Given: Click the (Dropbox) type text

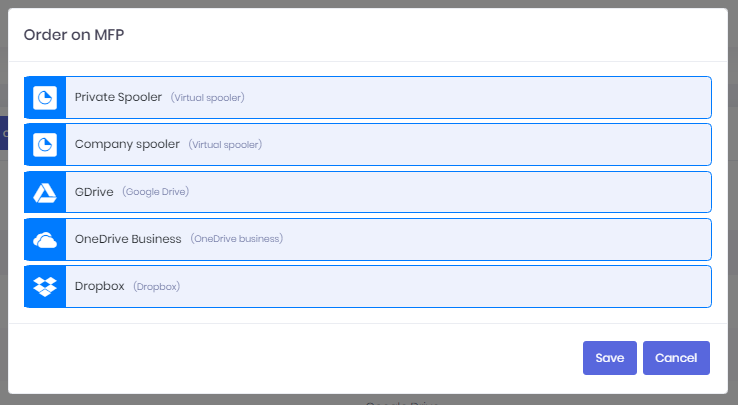Looking at the screenshot, I should coord(157,286).
